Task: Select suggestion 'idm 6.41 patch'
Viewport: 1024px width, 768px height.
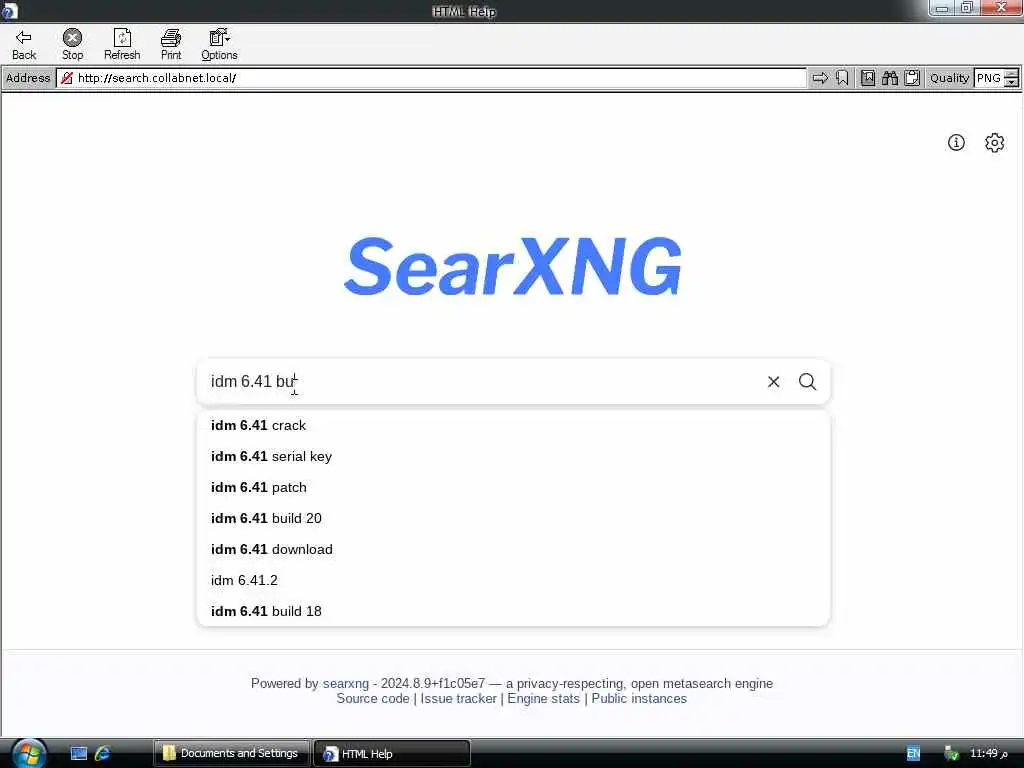Action: pos(513,487)
